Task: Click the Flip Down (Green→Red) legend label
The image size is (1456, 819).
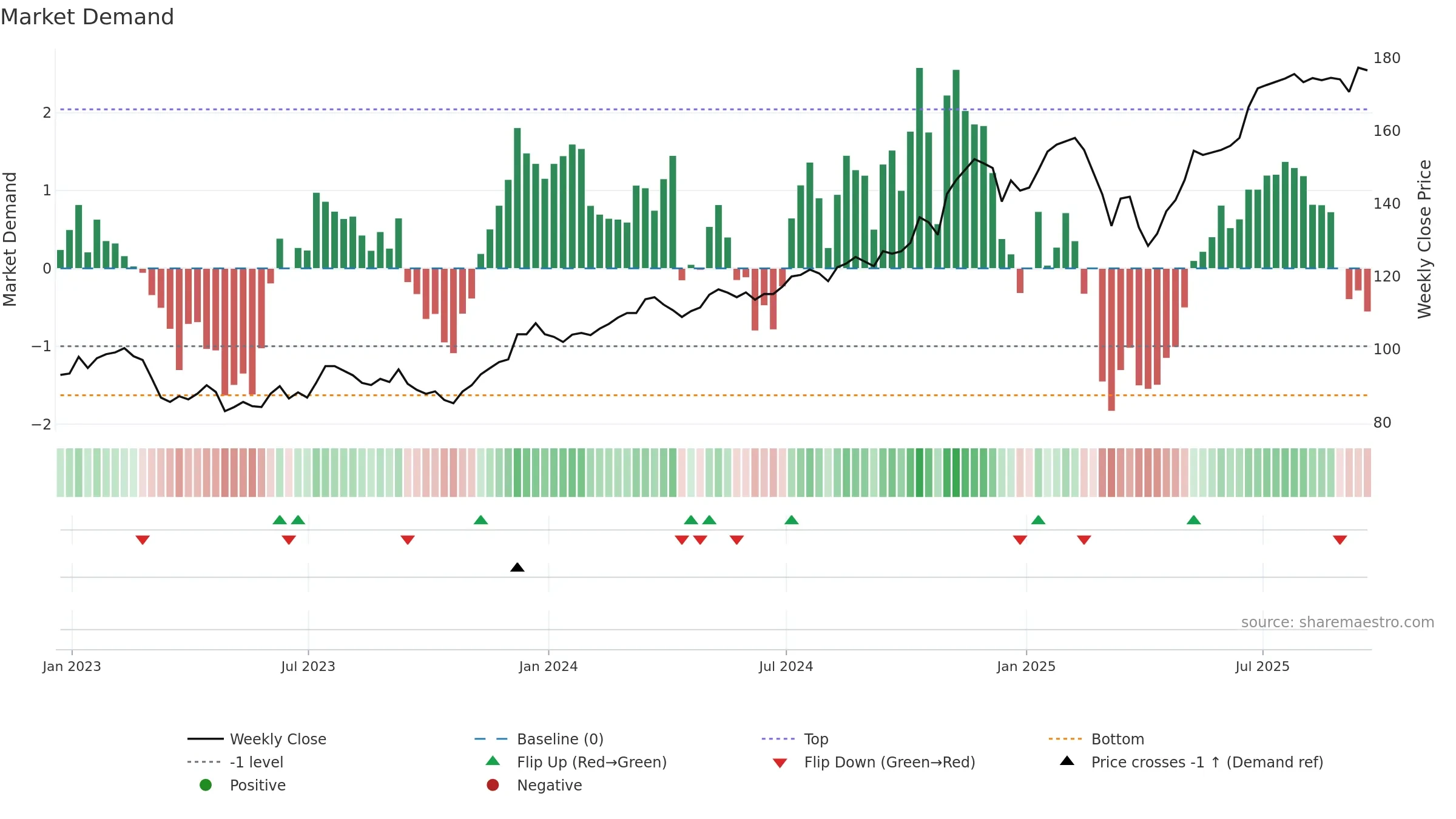Action: (x=890, y=762)
